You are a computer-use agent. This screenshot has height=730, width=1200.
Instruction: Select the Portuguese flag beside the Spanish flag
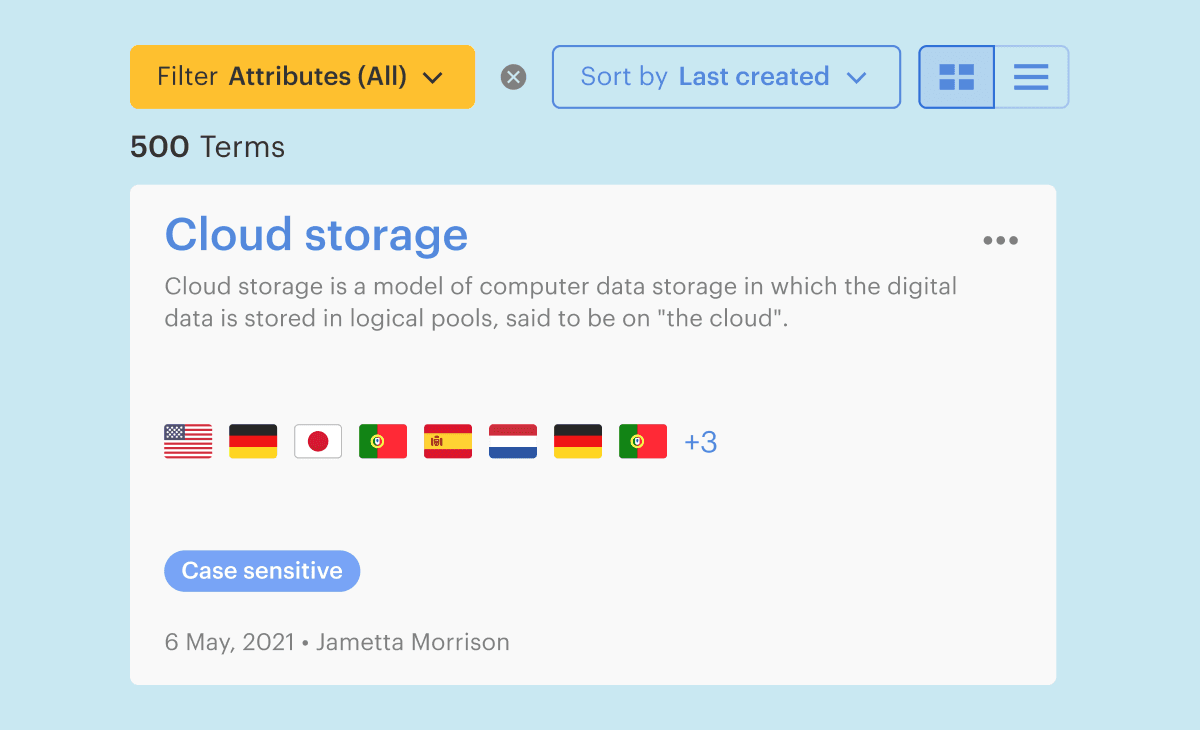[383, 441]
